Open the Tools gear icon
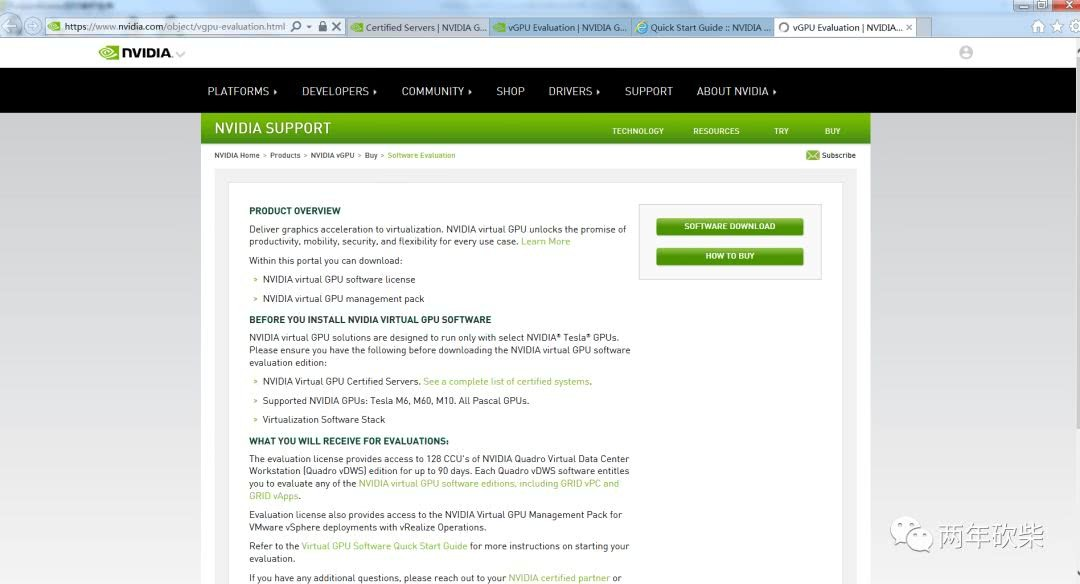Image resolution: width=1080 pixels, height=584 pixels. [x=1073, y=28]
